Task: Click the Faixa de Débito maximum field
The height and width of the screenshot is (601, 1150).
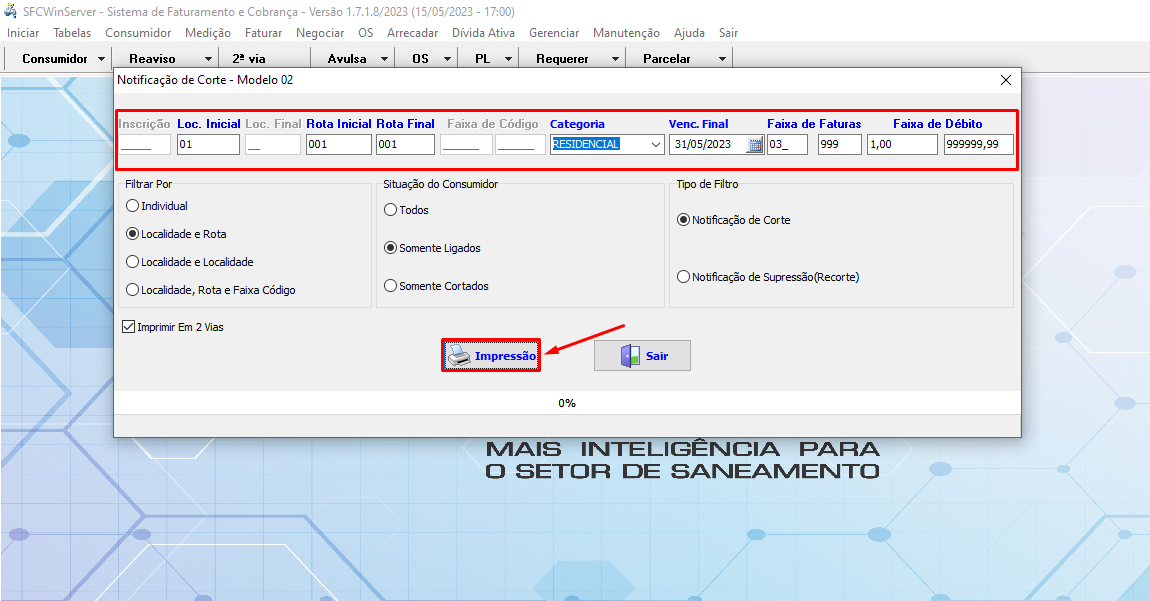Action: click(978, 145)
